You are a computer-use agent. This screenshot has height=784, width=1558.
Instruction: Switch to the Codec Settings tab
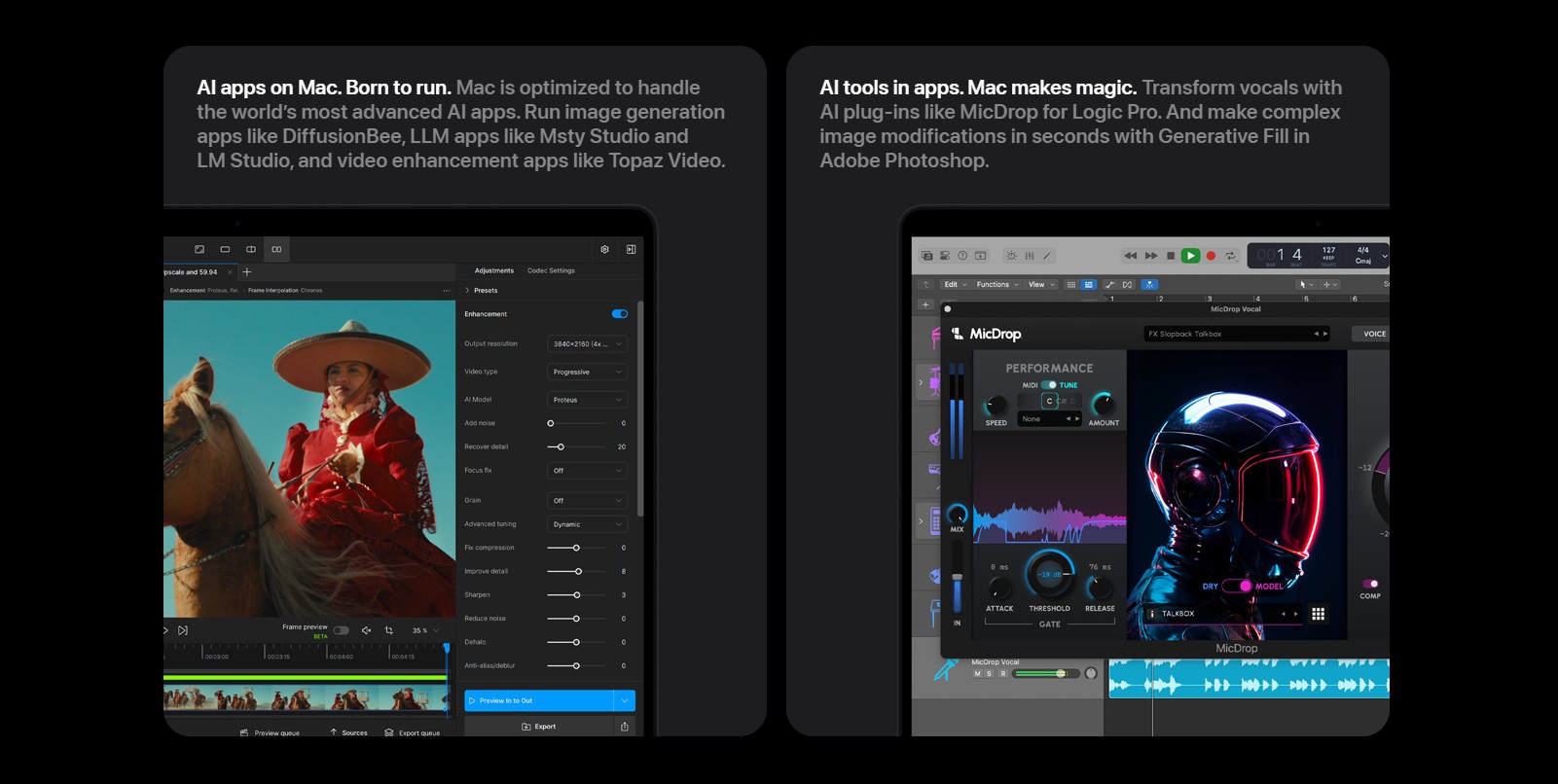click(551, 270)
